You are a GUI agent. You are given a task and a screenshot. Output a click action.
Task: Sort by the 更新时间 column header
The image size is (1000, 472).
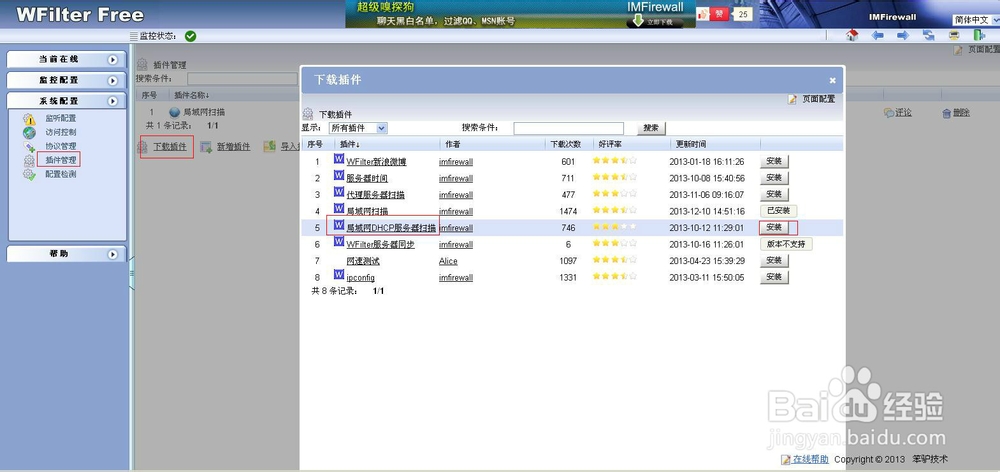click(691, 144)
